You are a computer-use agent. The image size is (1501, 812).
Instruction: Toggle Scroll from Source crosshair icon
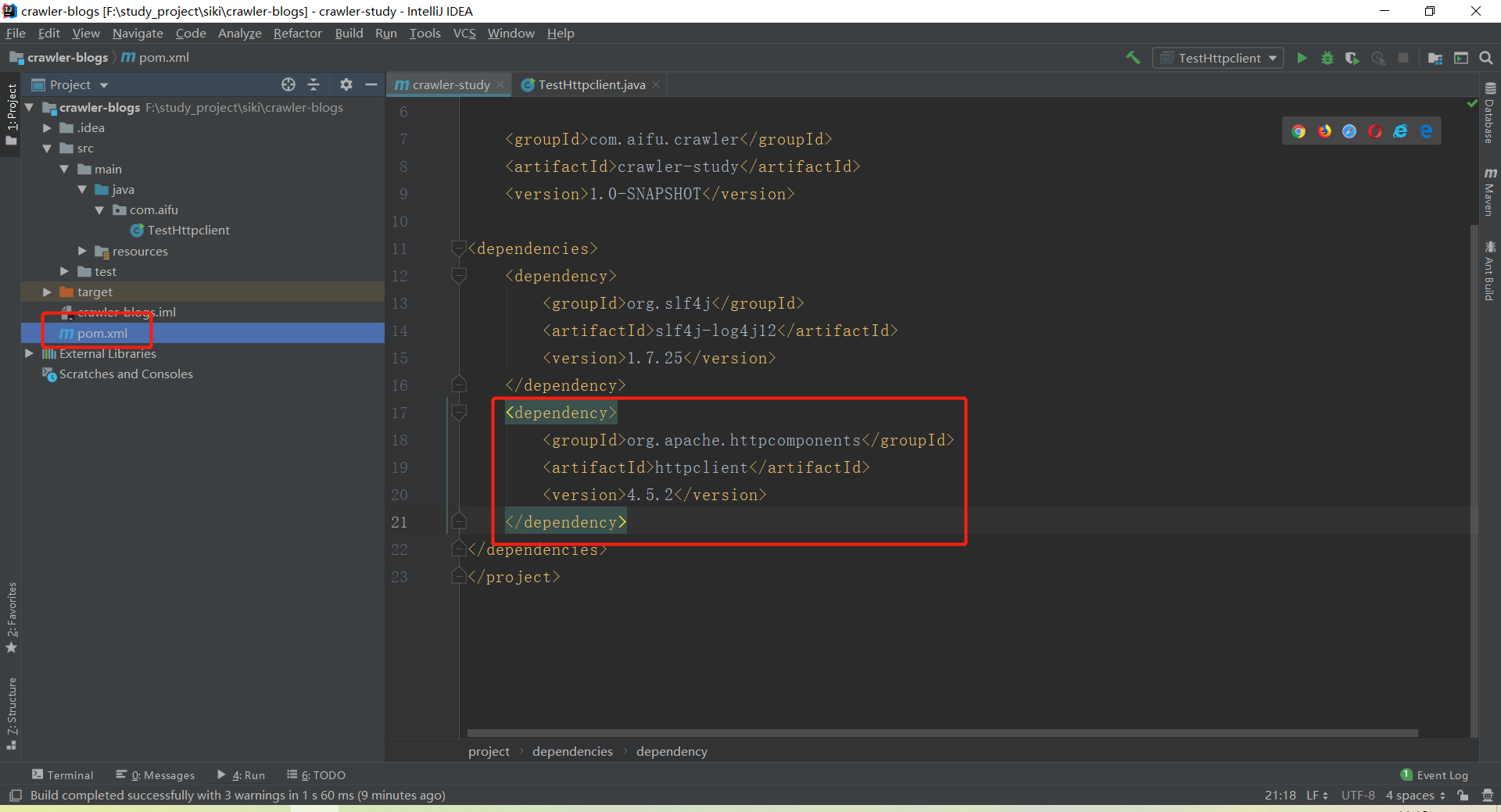coord(288,84)
